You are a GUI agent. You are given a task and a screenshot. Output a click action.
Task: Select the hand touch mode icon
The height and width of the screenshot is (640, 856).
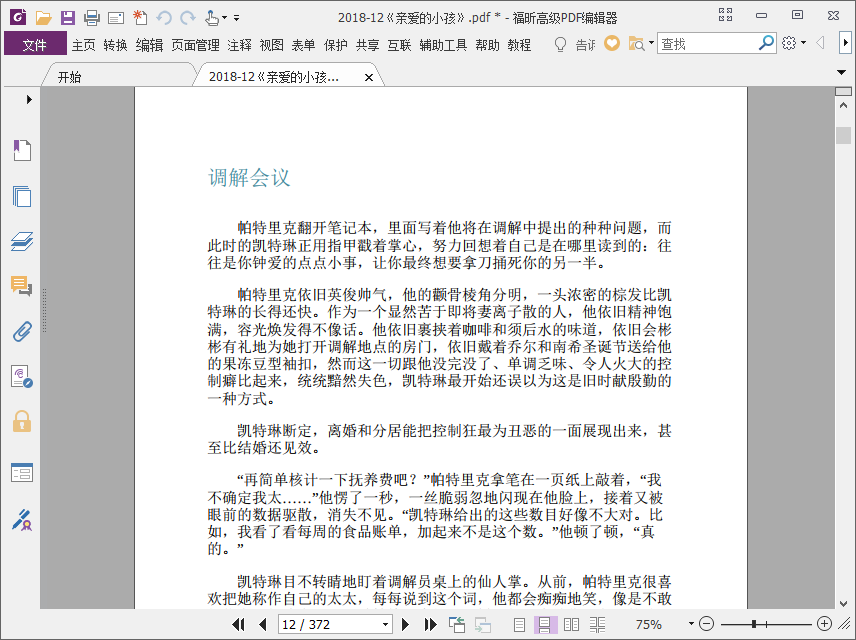[x=212, y=18]
